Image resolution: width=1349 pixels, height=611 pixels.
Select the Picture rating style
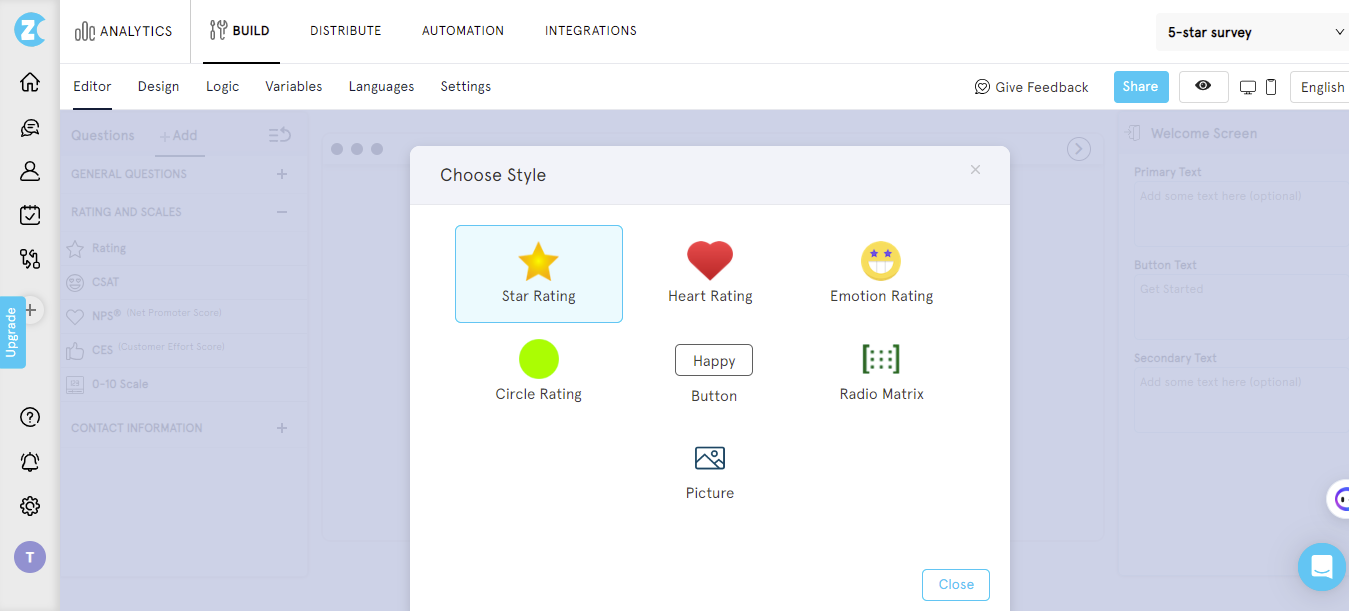[x=710, y=468]
